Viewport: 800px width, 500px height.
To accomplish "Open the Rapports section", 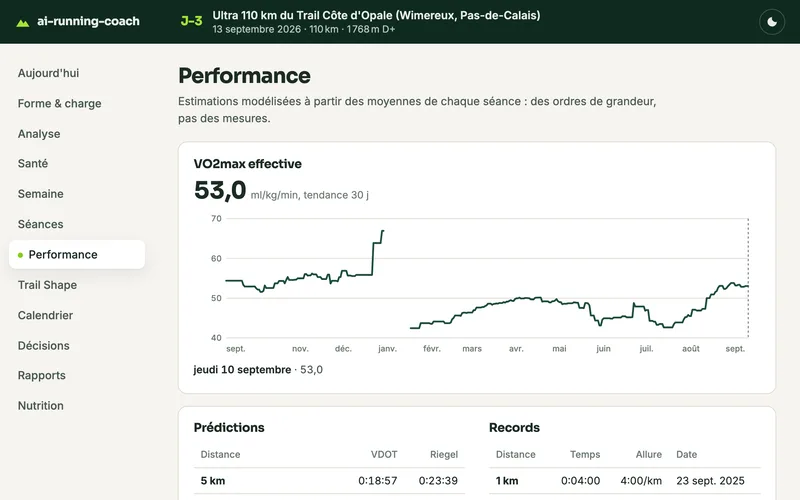I will click(x=41, y=375).
